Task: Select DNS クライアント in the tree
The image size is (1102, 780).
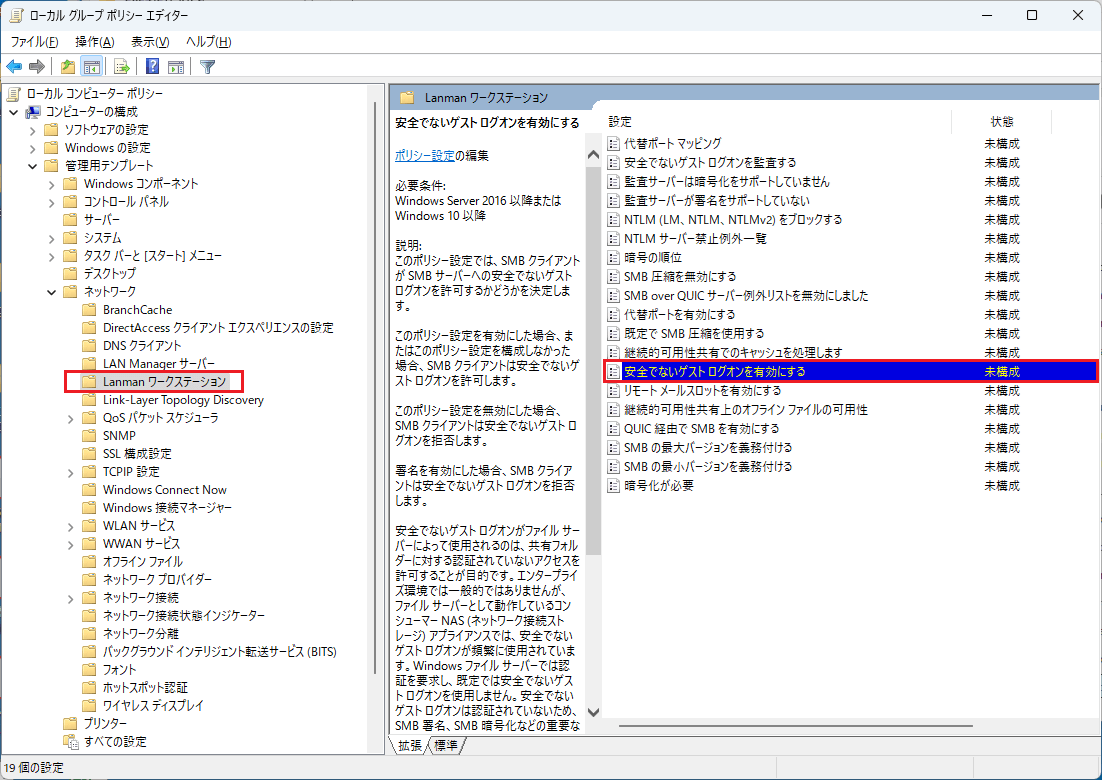Action: pyautogui.click(x=142, y=345)
